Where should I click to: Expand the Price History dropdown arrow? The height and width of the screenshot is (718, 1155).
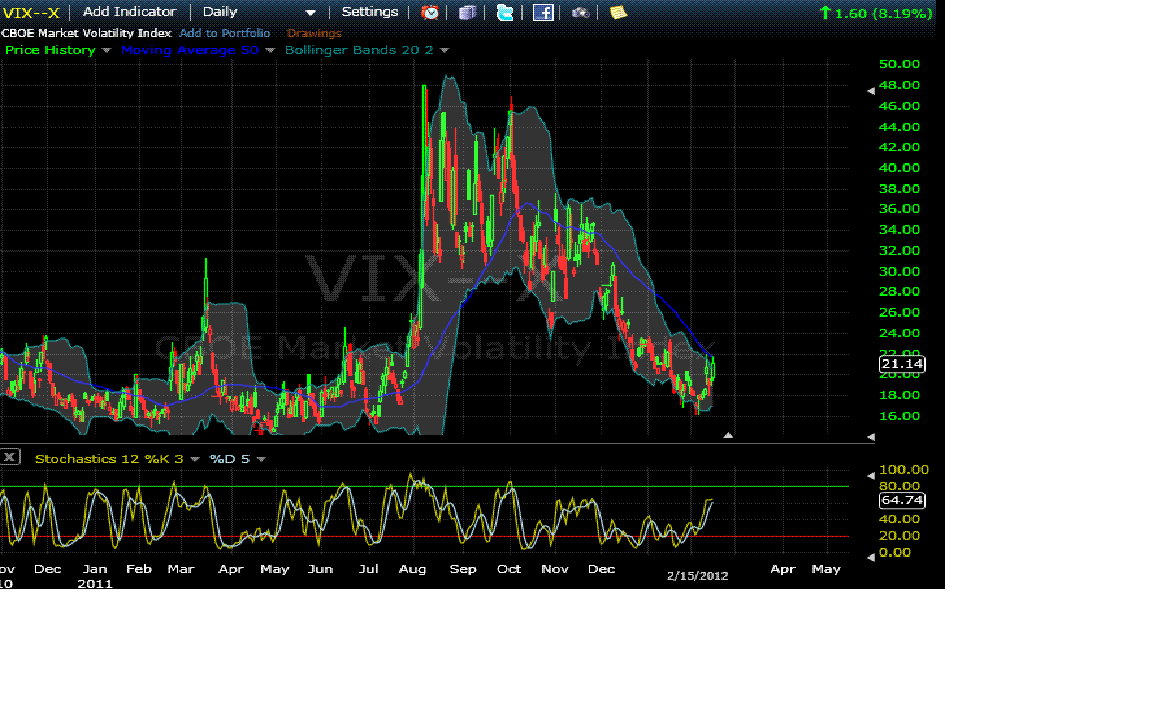pyautogui.click(x=106, y=51)
